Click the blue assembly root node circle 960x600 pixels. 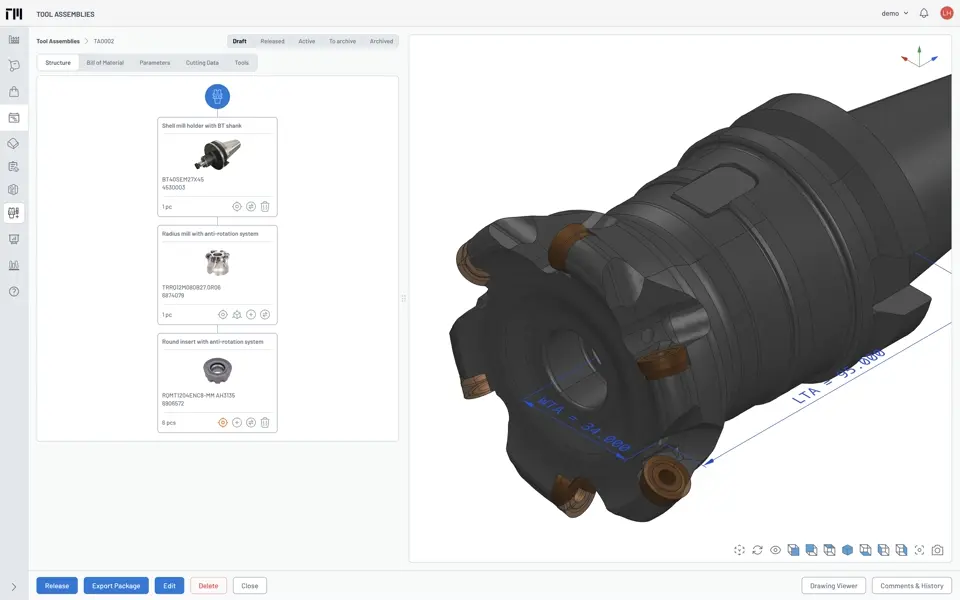pos(217,96)
